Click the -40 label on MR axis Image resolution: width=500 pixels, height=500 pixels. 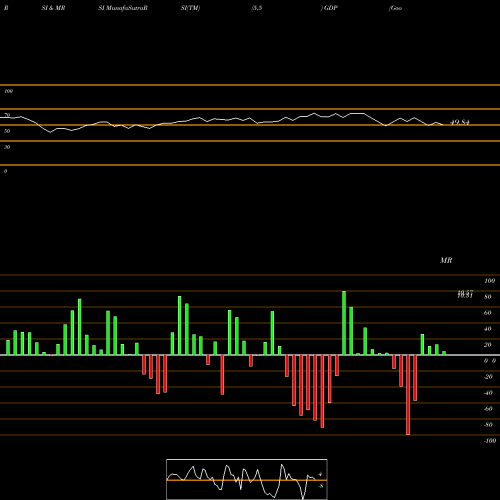pyautogui.click(x=488, y=393)
